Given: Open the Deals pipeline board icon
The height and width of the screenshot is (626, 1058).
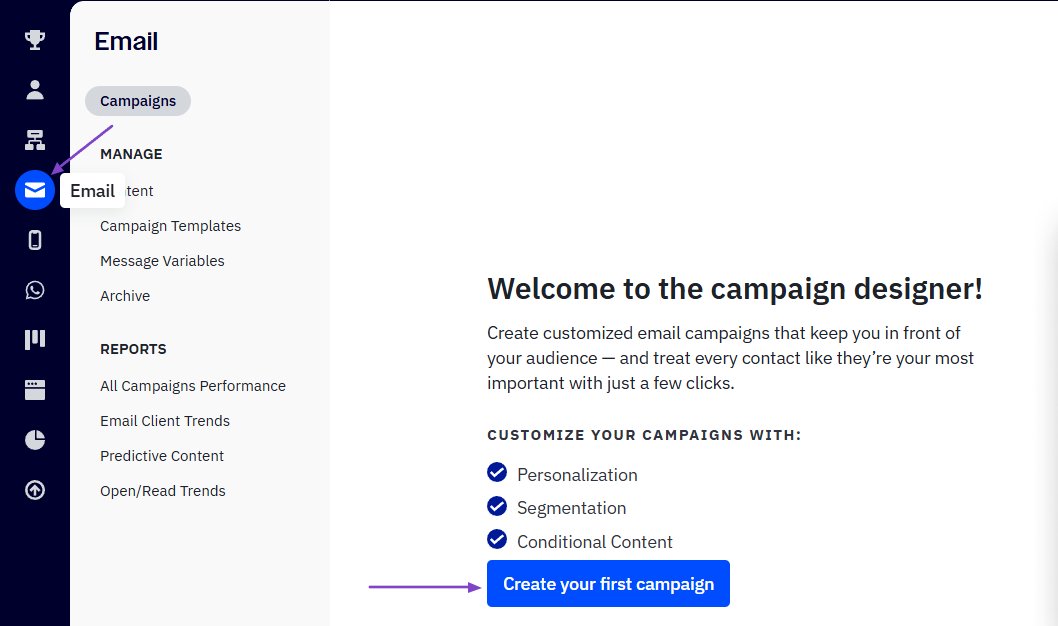Looking at the screenshot, I should click(35, 339).
